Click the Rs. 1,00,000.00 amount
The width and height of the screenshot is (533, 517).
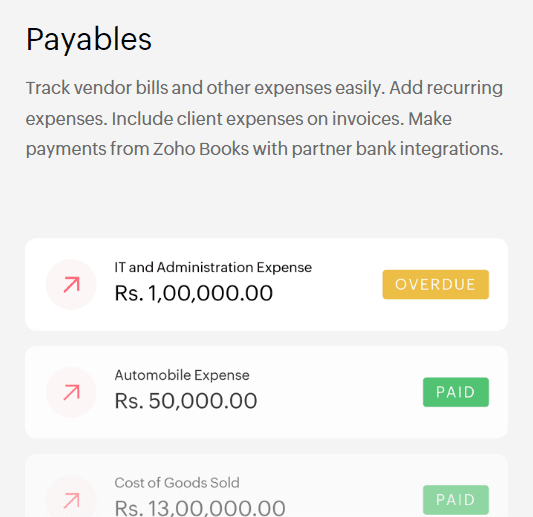[194, 293]
